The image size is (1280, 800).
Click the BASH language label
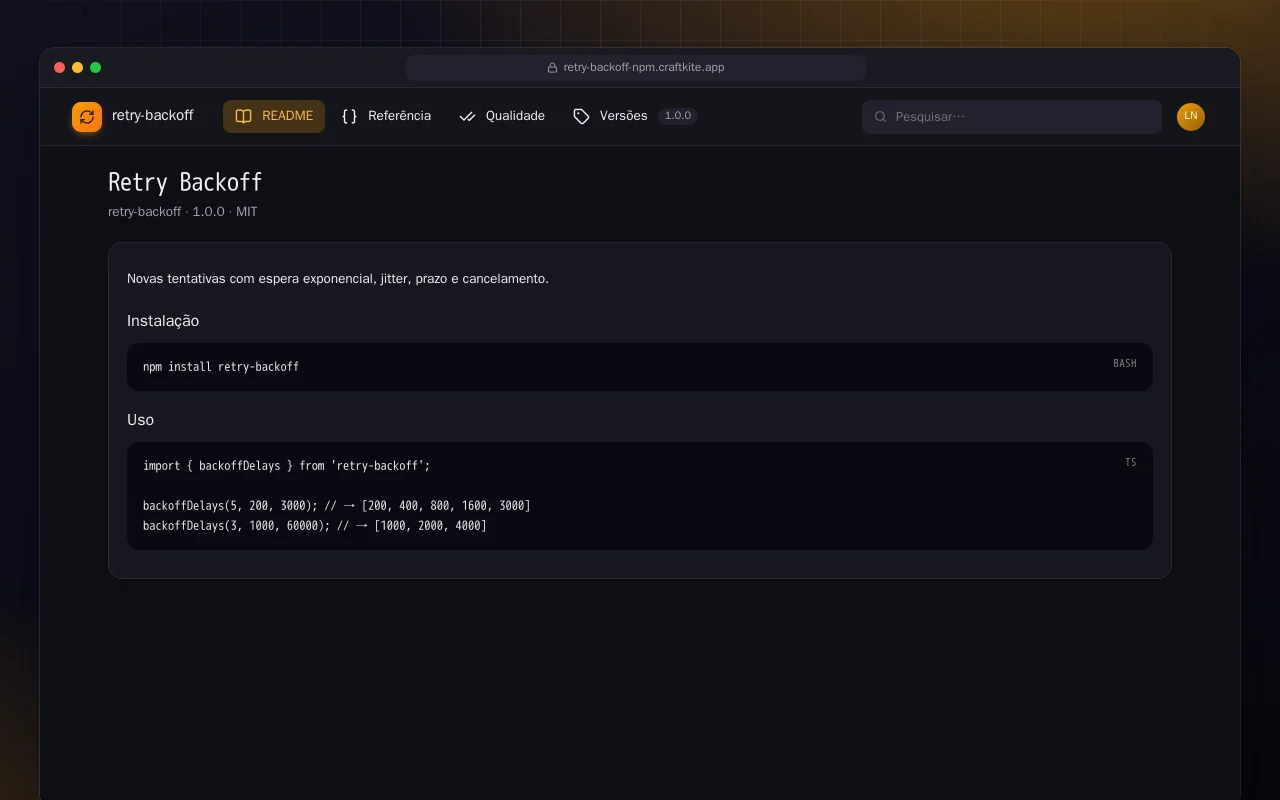point(1125,363)
